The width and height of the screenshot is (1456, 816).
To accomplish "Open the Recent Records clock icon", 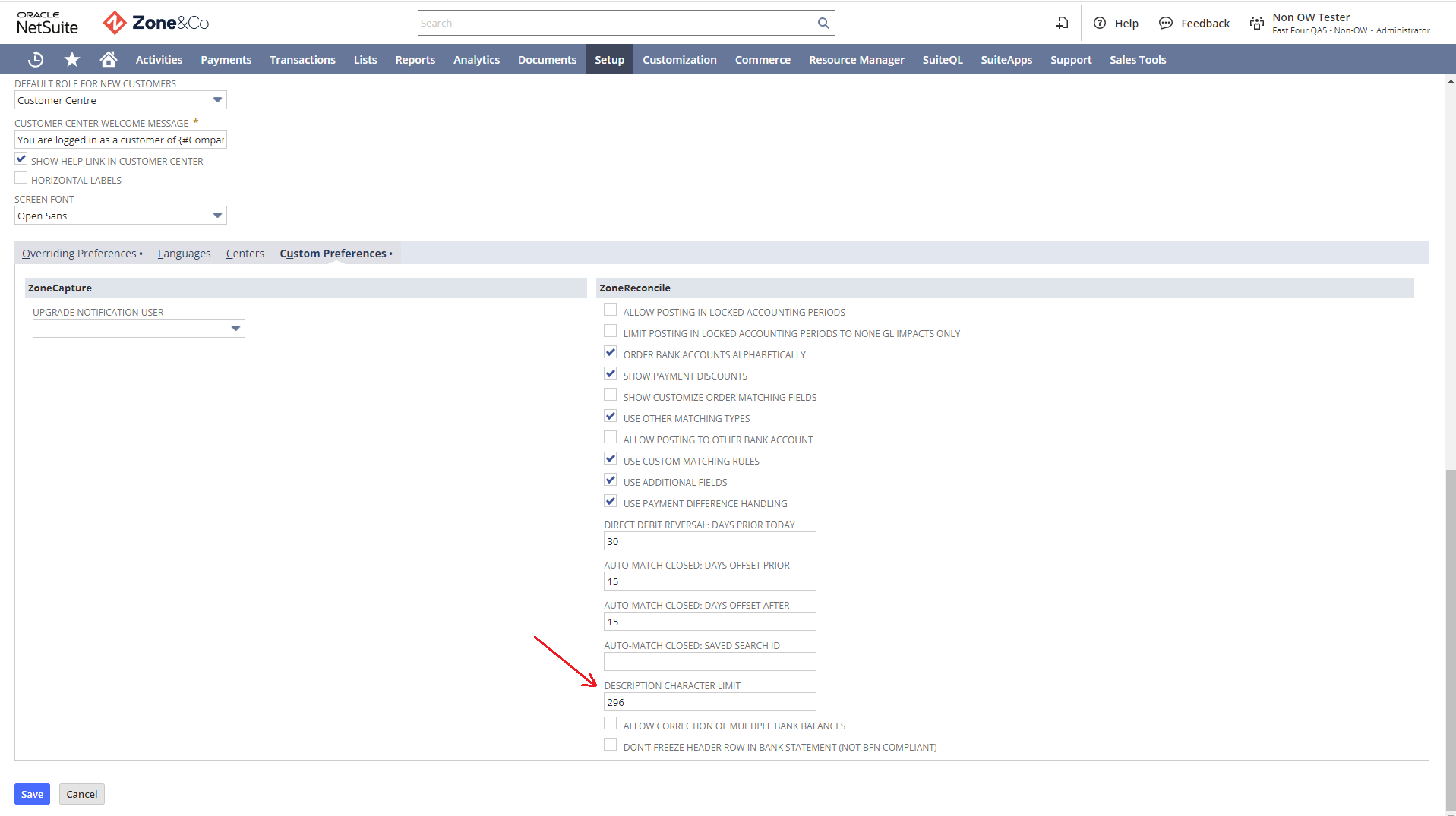I will (36, 59).
